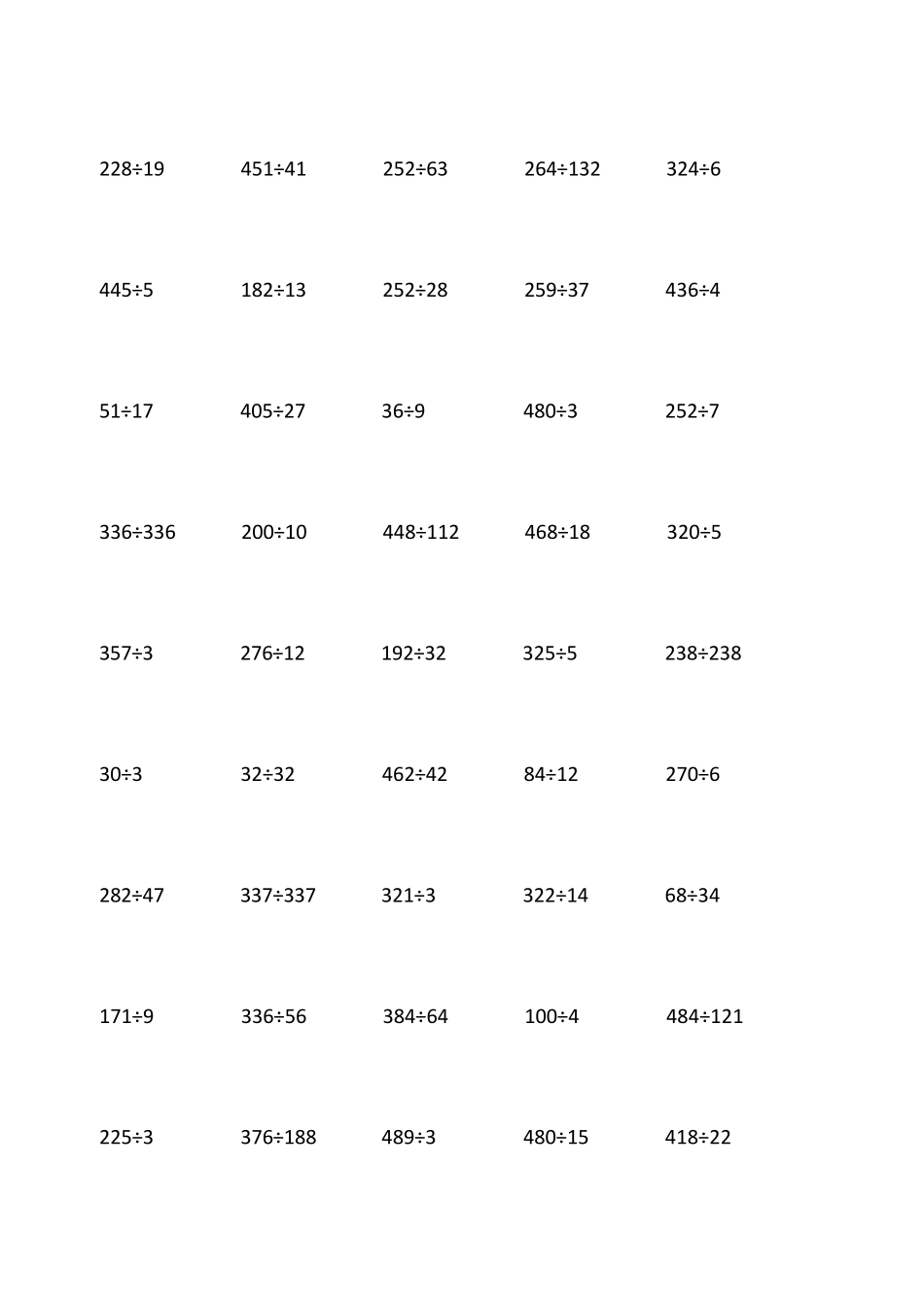Select the 448÷112 expression

coord(420,532)
